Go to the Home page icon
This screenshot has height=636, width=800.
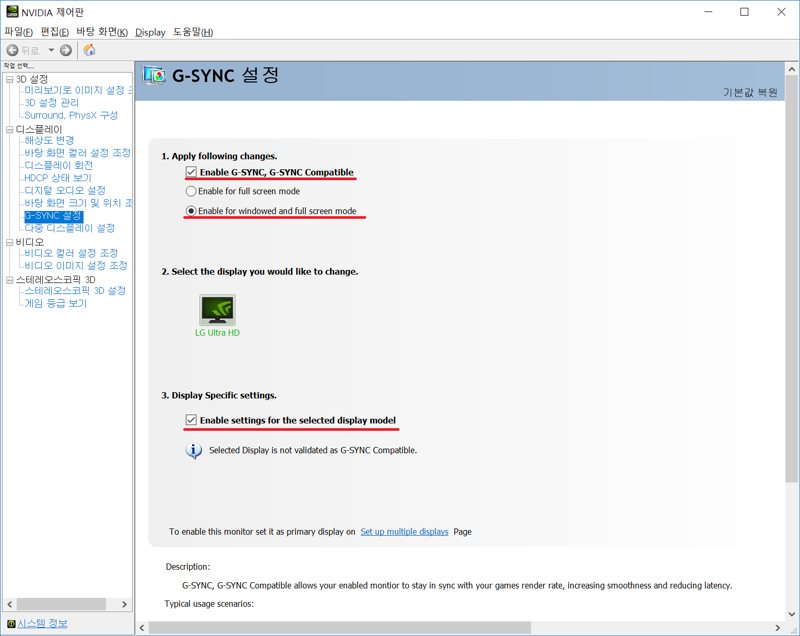pos(89,50)
